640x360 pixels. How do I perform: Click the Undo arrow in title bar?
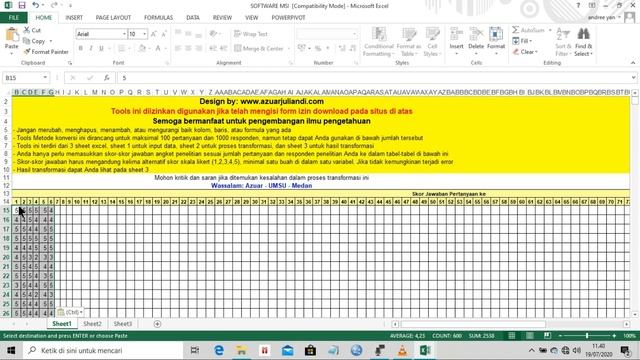[36, 5]
